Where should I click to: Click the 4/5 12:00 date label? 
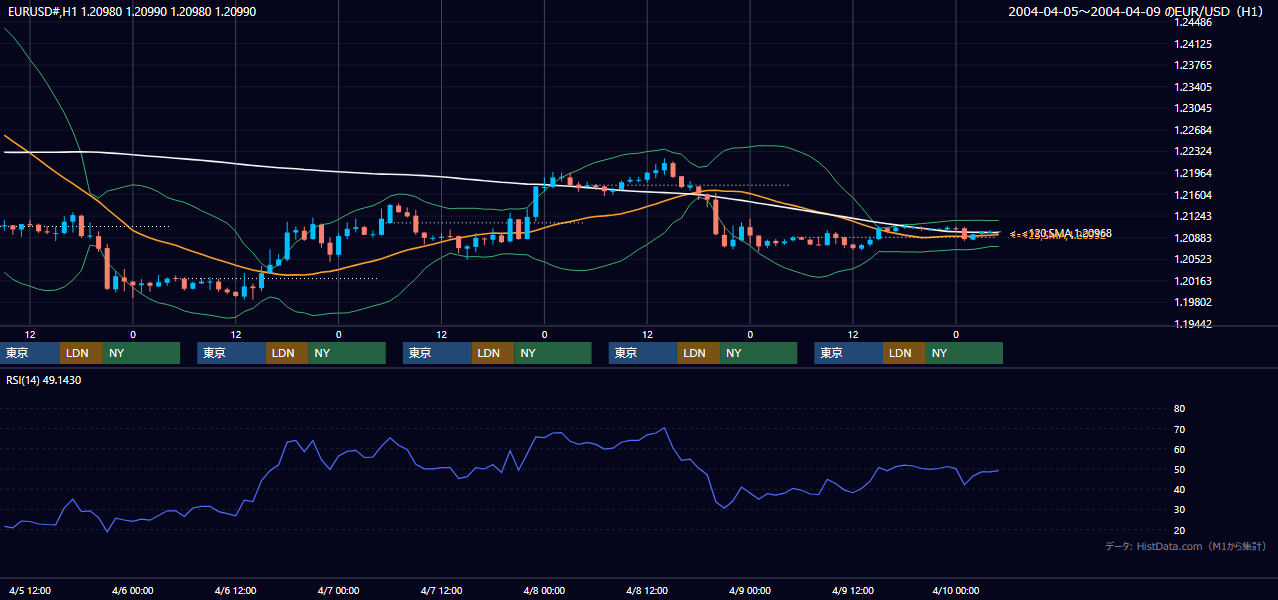(30, 590)
